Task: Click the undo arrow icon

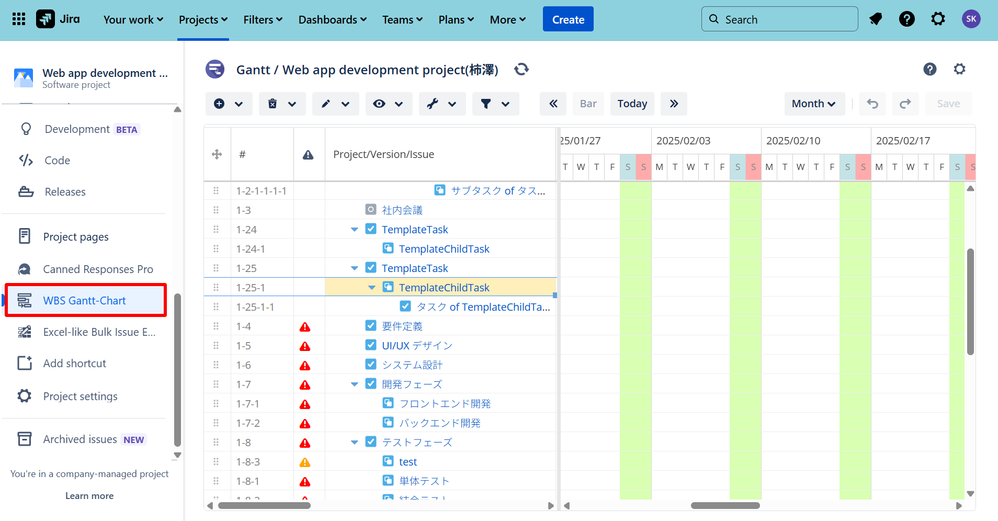Action: tap(873, 104)
